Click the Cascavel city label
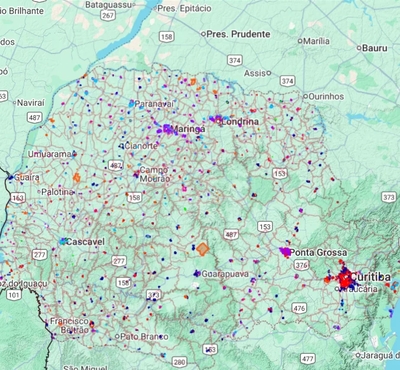This screenshot has width=400, height=370. (x=85, y=242)
